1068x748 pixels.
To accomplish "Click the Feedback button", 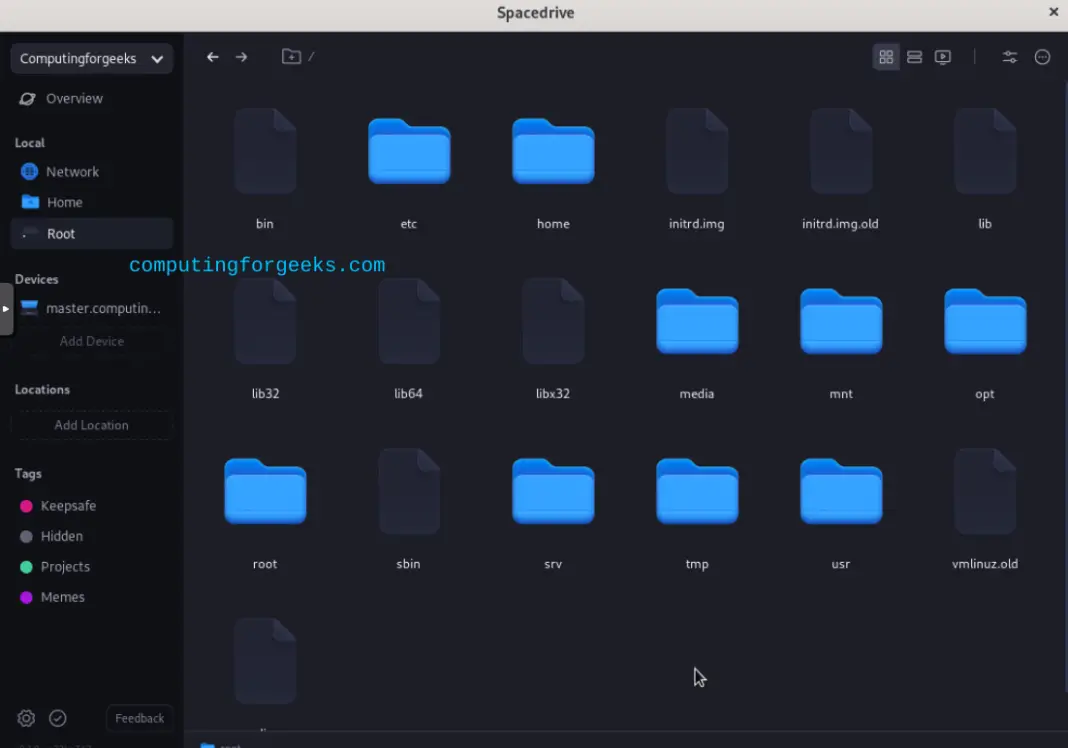I will 139,718.
